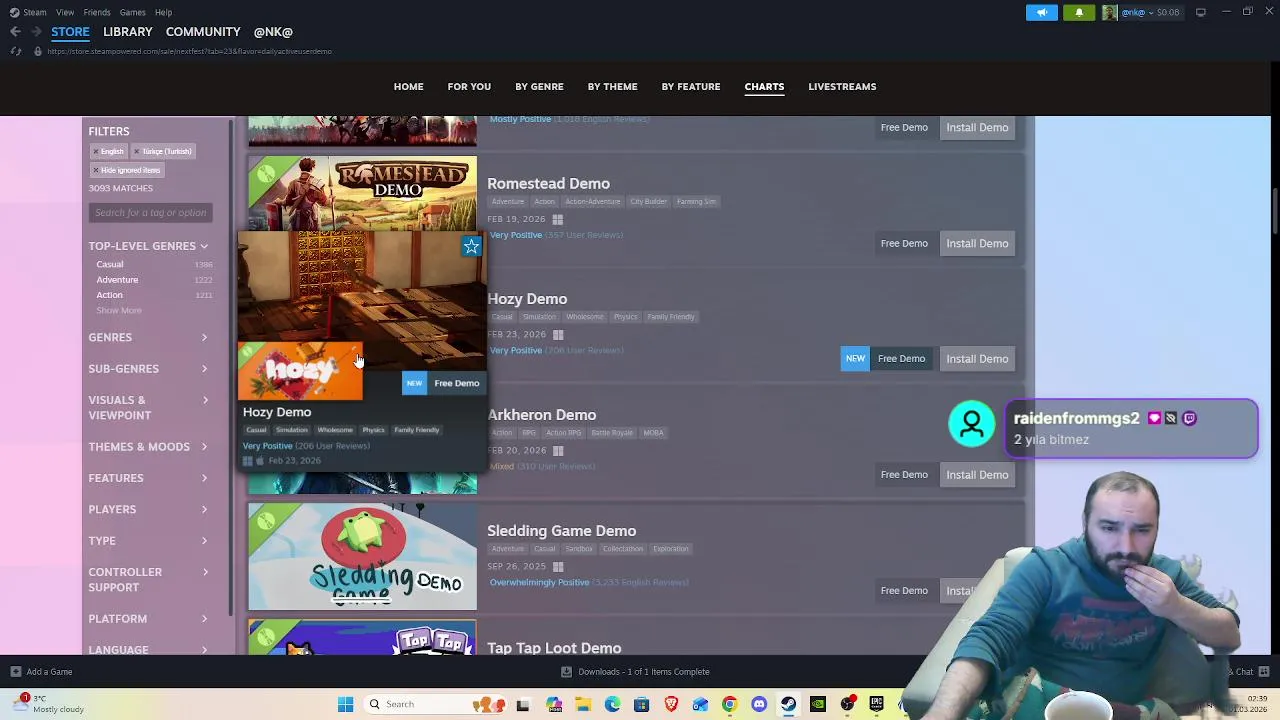
Task: Click the Steam back navigation arrow
Action: (15, 32)
